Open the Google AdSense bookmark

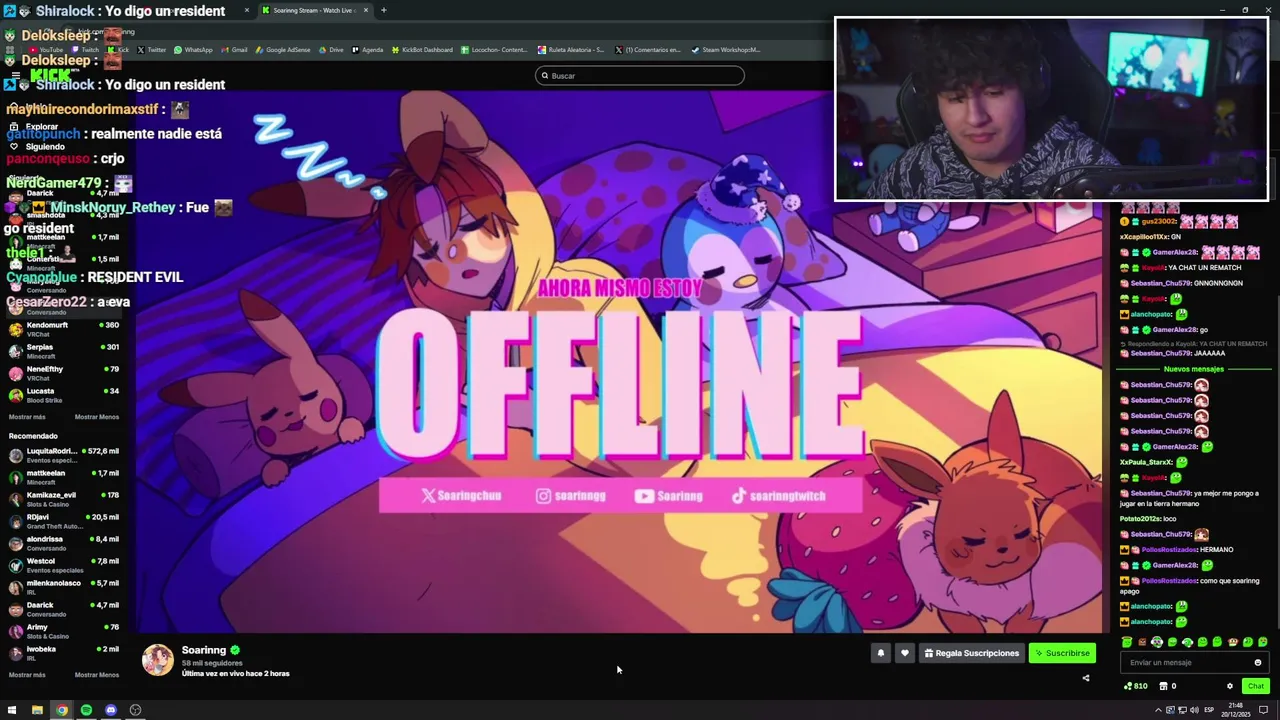coord(283,49)
